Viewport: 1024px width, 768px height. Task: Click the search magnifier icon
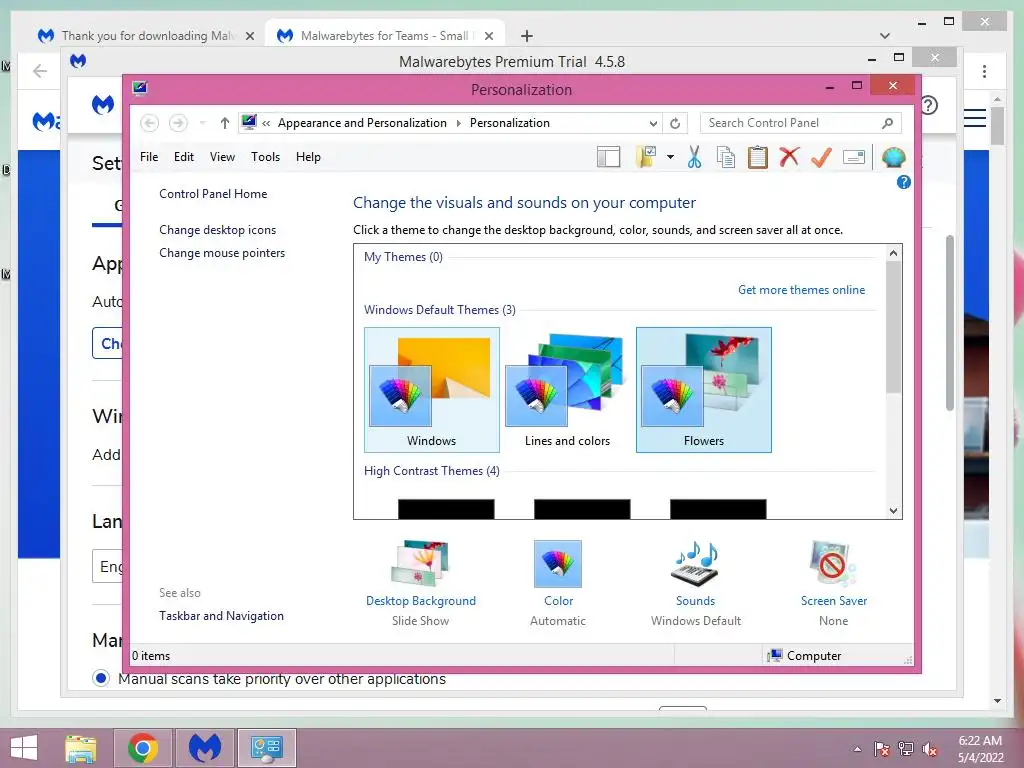point(887,123)
